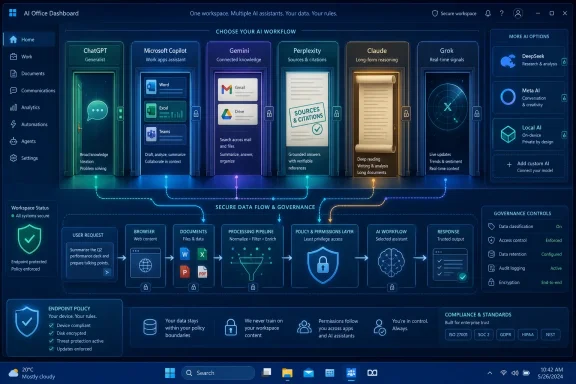576x384 pixels.
Task: Click the Response checklist icon
Action: [x=450, y=265]
